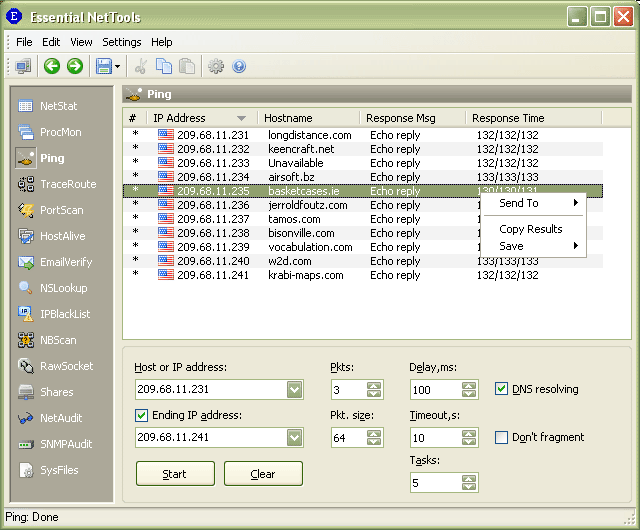Adjust the Pkt. size spinner arrows
This screenshot has width=640, height=530.
coord(374,438)
